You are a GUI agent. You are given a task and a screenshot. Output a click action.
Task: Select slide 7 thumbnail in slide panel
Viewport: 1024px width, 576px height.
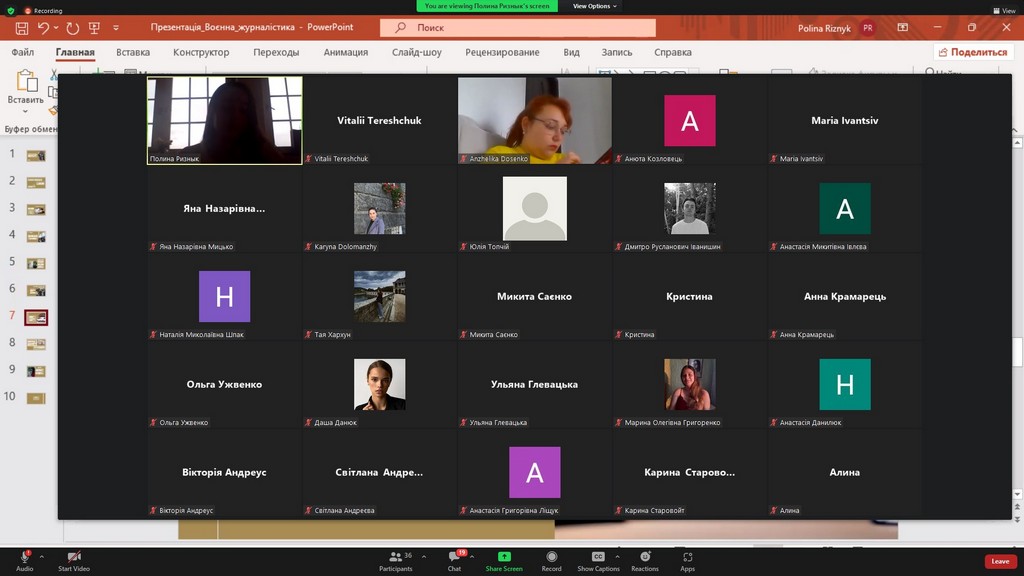pos(36,317)
